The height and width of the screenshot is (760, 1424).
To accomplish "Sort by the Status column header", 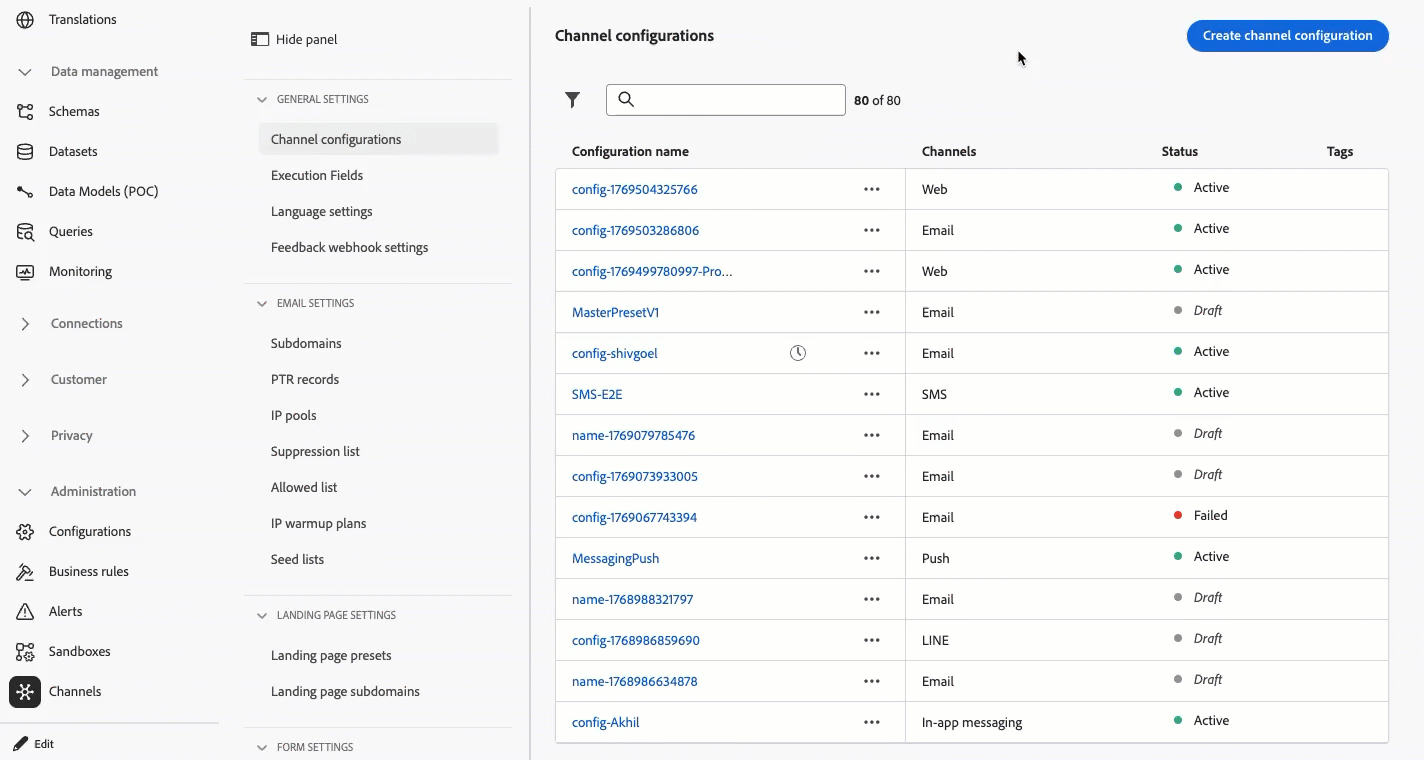I will 1179,152.
